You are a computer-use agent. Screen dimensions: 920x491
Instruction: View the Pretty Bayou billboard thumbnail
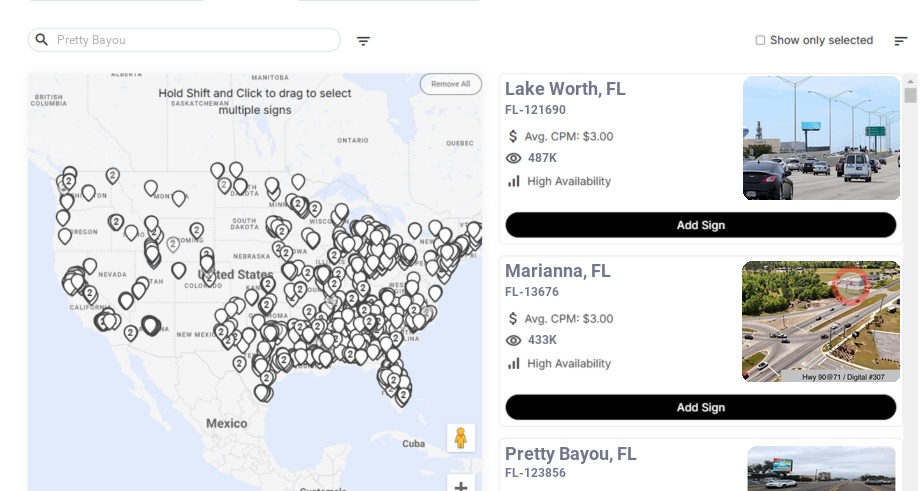(821, 469)
